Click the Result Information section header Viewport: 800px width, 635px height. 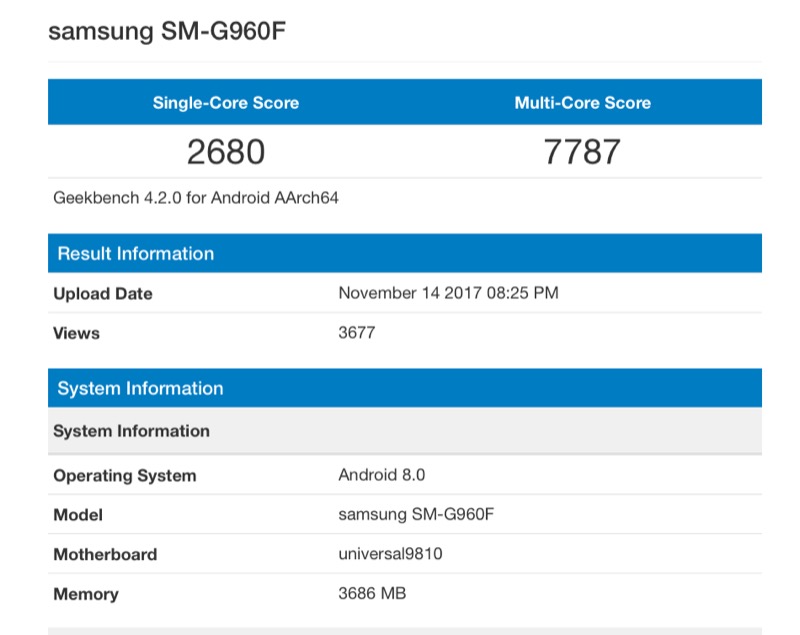click(x=136, y=254)
